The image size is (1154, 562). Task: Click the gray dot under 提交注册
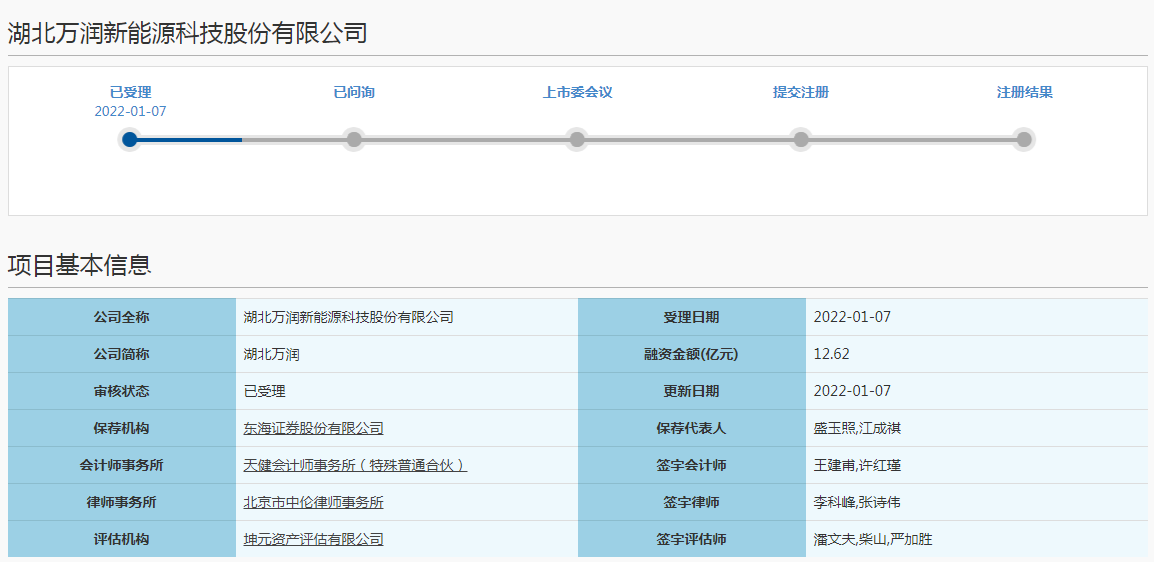pos(800,140)
